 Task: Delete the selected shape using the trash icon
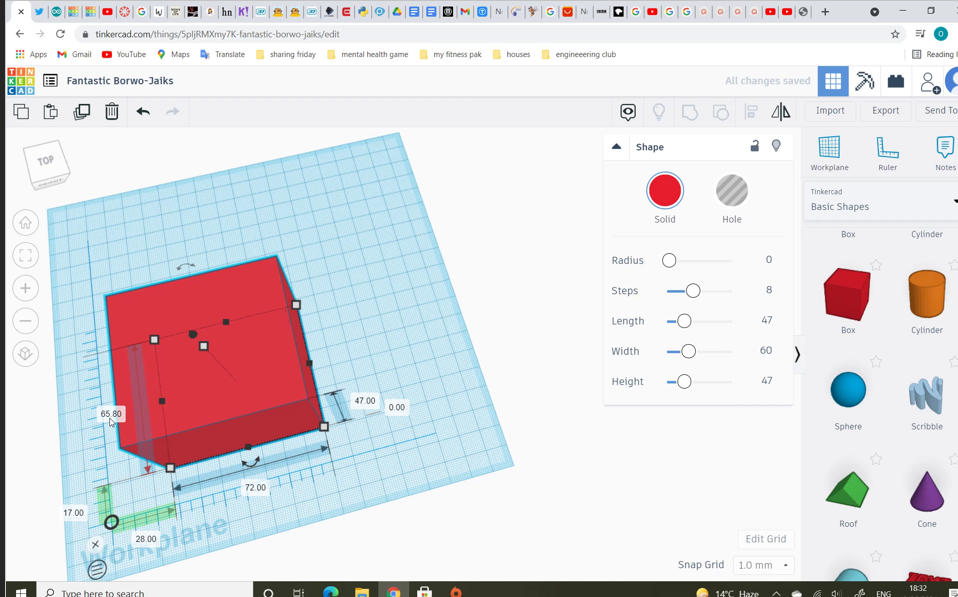coord(112,111)
